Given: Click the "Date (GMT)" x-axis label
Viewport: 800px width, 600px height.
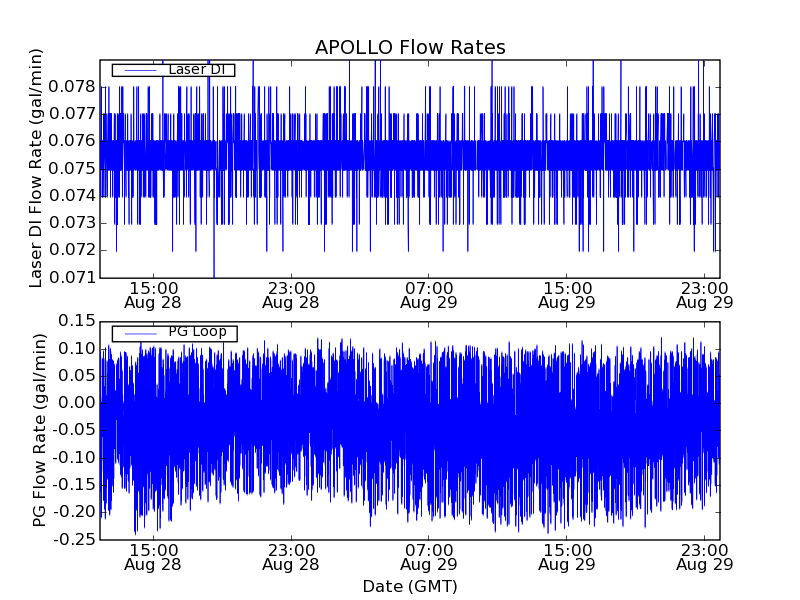Looking at the screenshot, I should point(410,586).
